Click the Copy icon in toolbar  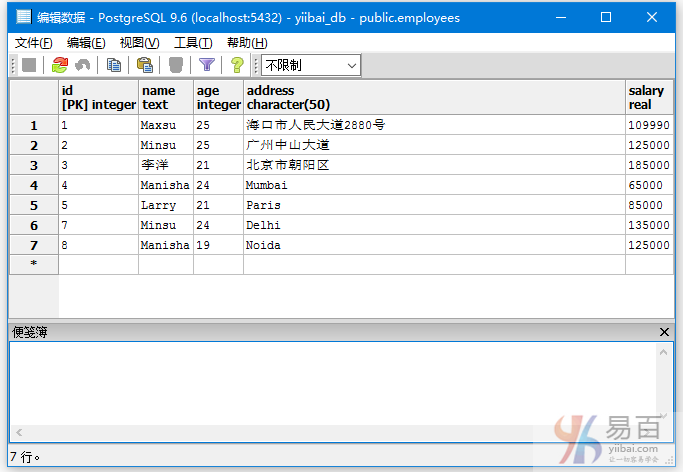point(114,65)
